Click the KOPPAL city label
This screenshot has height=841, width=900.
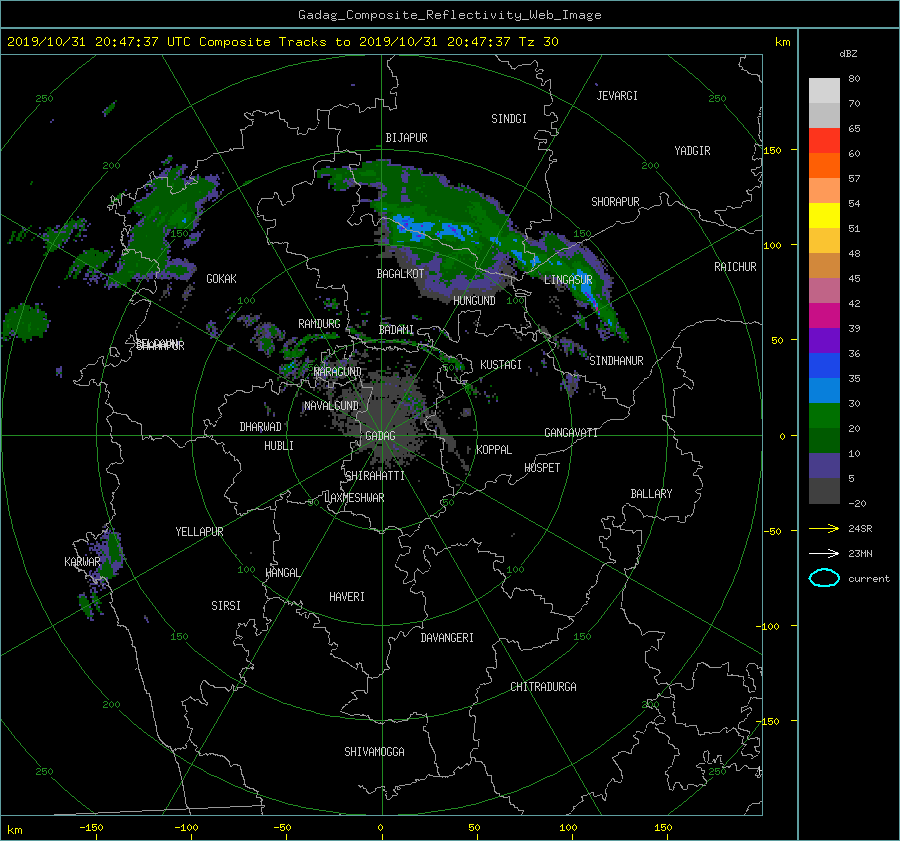[x=494, y=450]
